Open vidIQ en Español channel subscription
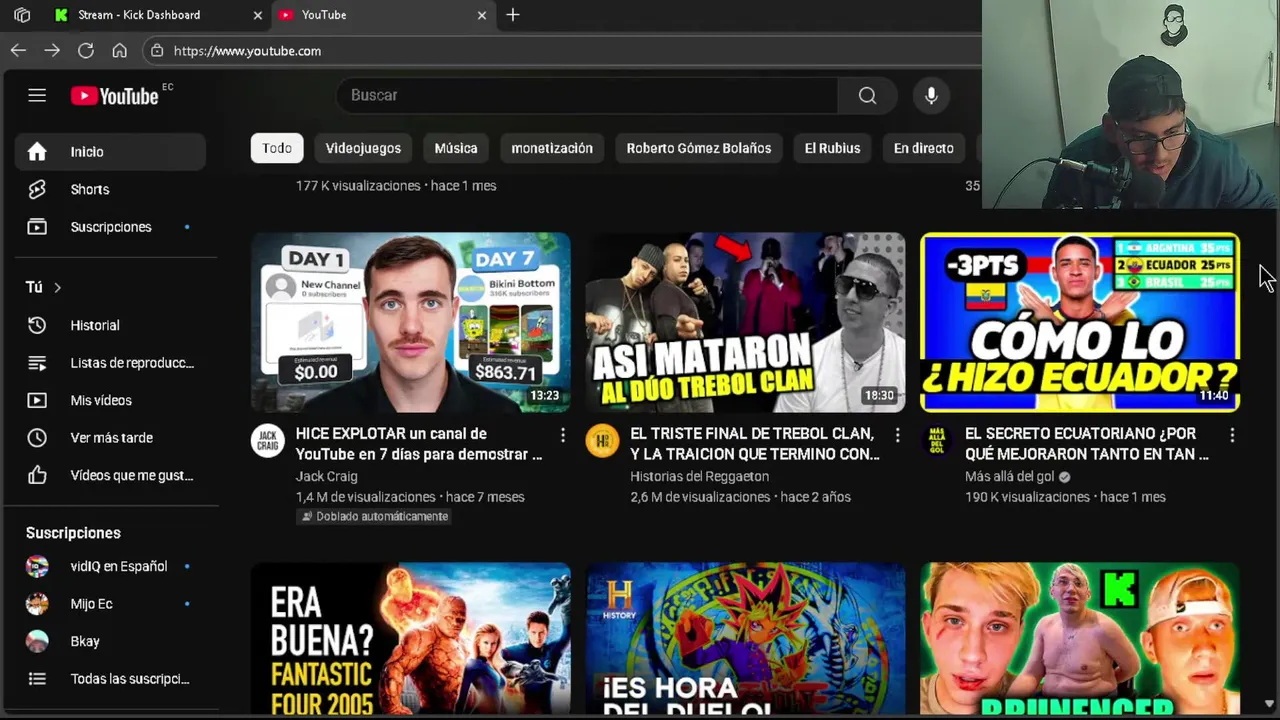Image resolution: width=1280 pixels, height=720 pixels. 110,566
